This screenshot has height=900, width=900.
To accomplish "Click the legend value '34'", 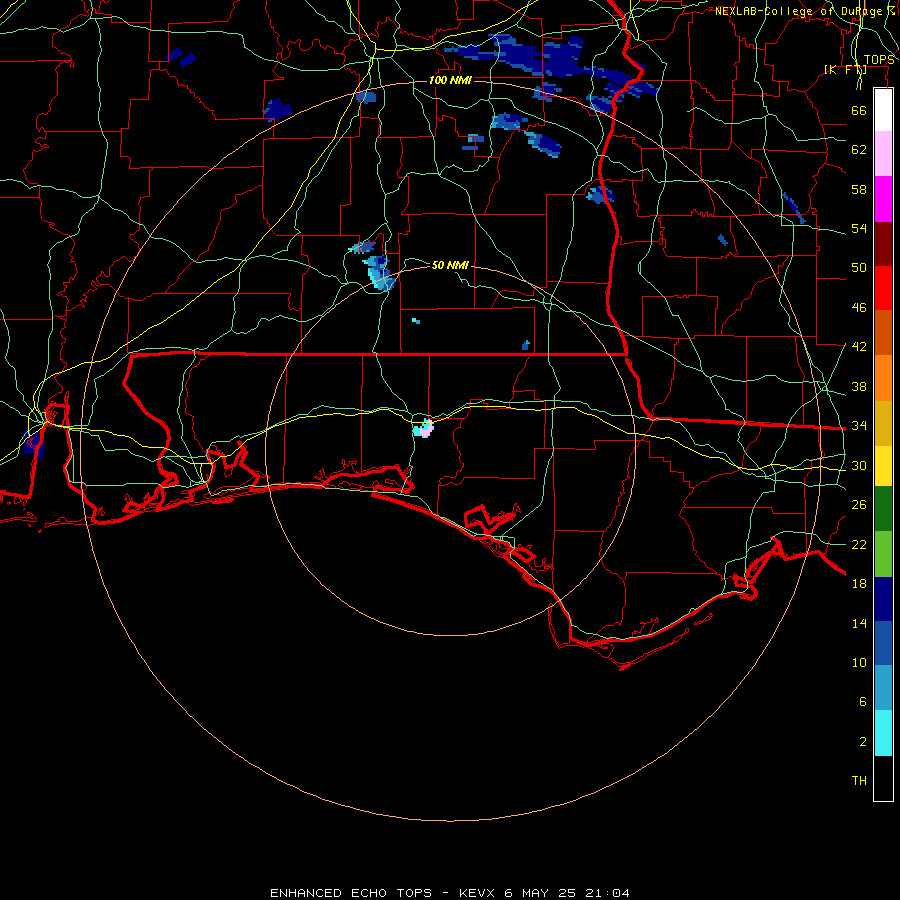I will [859, 426].
